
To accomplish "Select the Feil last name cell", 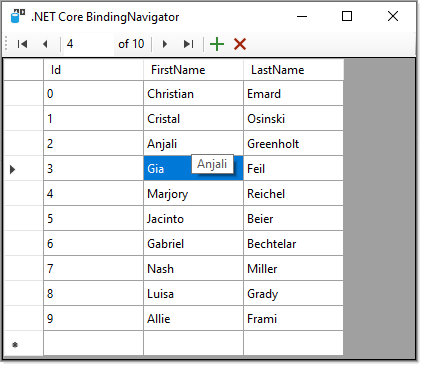I will [x=293, y=169].
